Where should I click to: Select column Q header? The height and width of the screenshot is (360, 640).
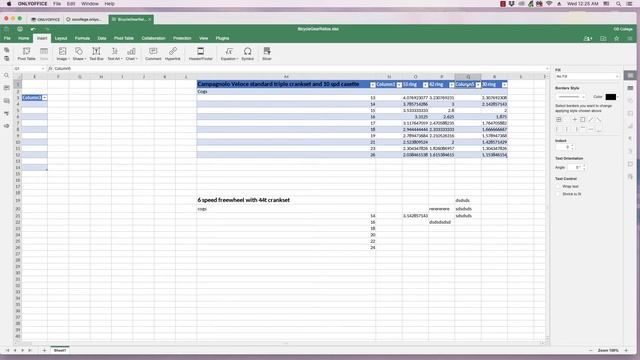point(468,77)
